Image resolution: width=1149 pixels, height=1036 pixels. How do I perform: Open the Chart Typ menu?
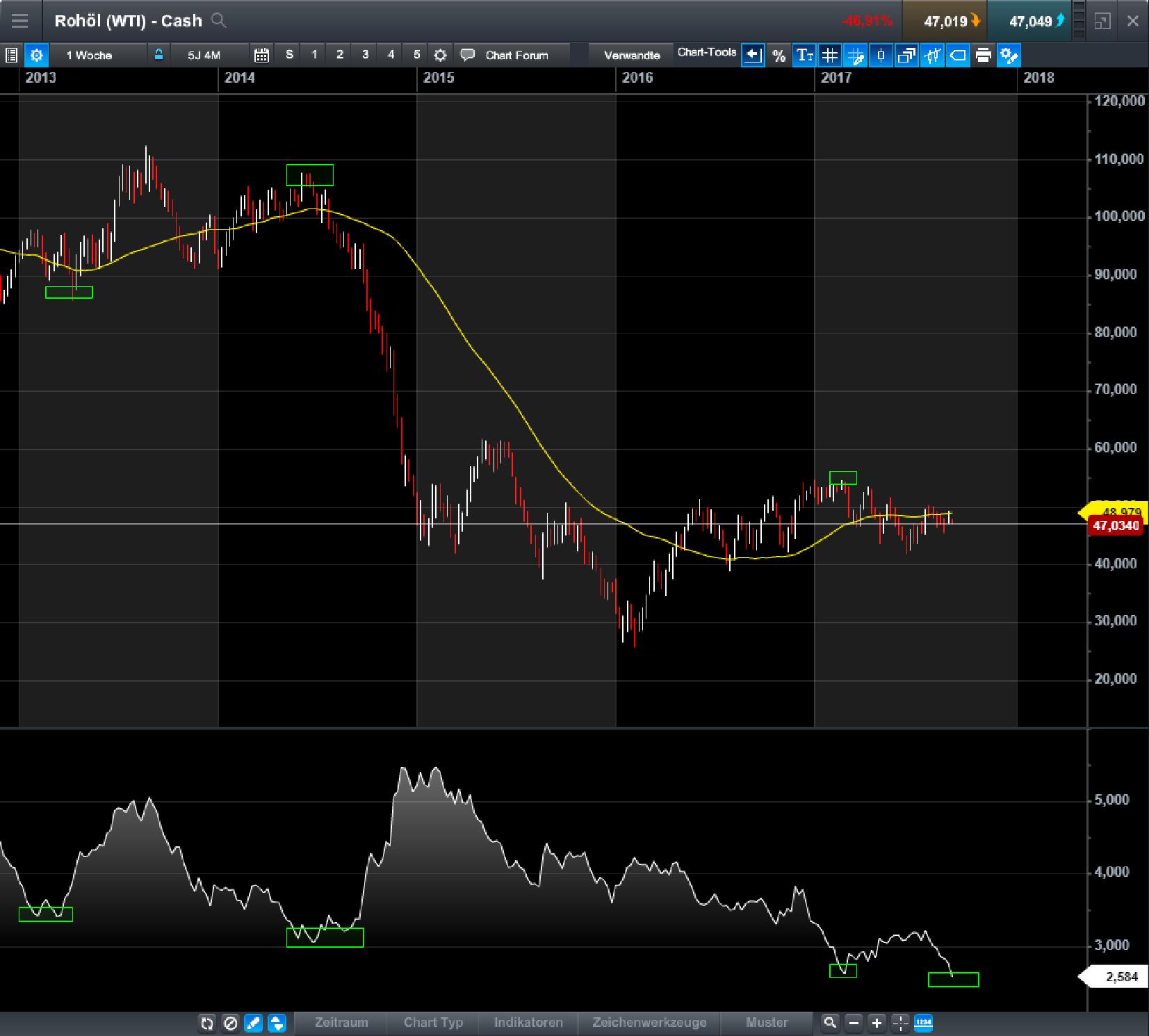(x=433, y=1022)
